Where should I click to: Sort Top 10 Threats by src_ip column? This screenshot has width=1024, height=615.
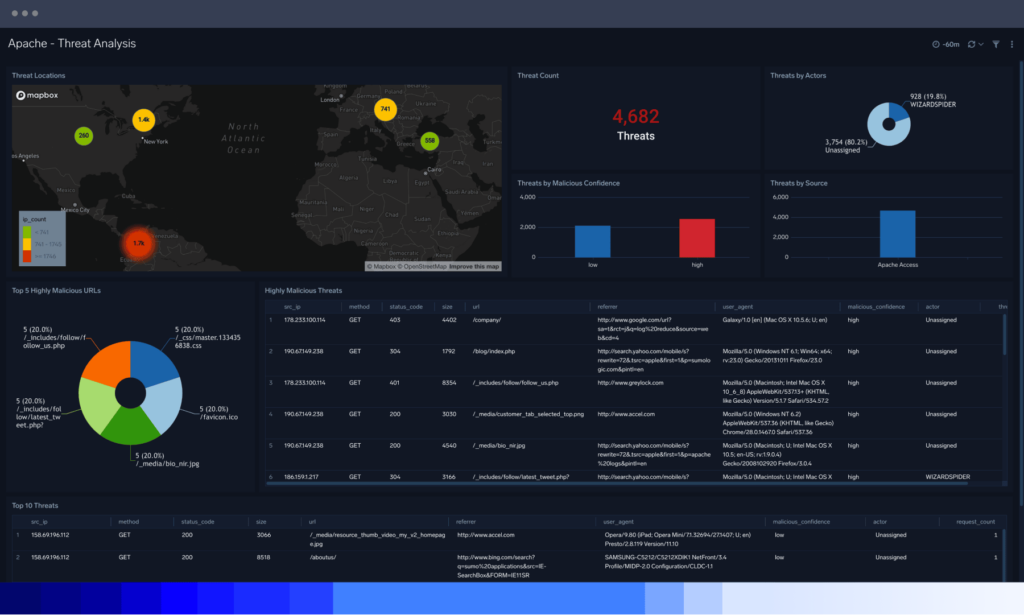pyautogui.click(x=39, y=522)
